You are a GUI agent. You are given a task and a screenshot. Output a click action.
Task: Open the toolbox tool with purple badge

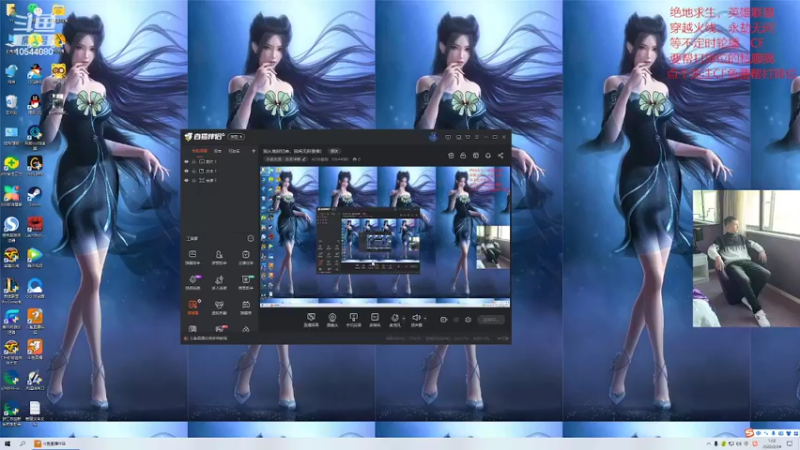pyautogui.click(x=193, y=282)
